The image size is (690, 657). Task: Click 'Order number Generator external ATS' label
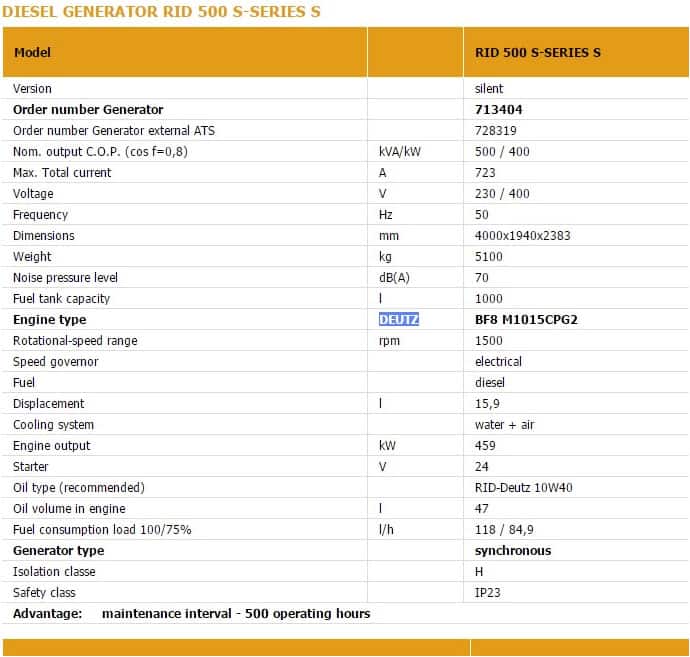114,131
